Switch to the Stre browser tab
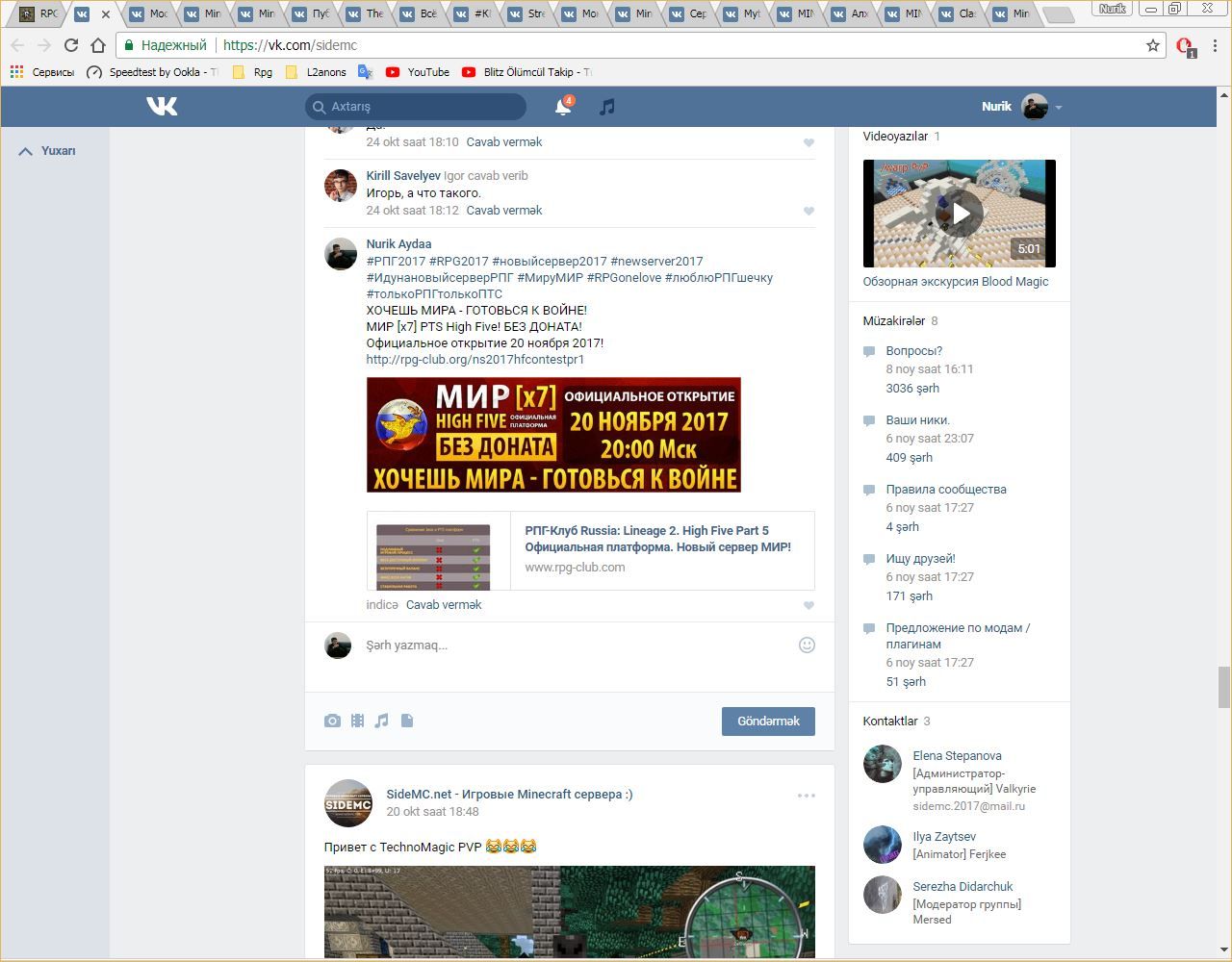Image resolution: width=1232 pixels, height=962 pixels. (529, 14)
